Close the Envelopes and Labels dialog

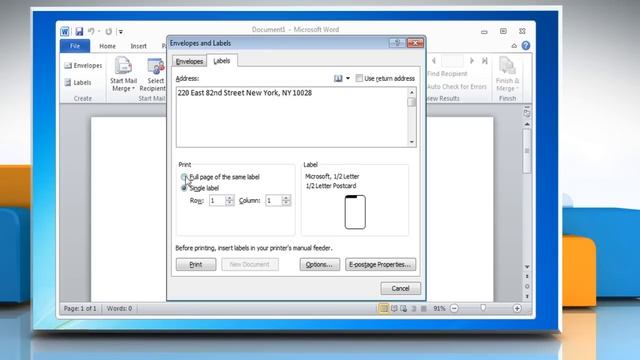click(415, 43)
